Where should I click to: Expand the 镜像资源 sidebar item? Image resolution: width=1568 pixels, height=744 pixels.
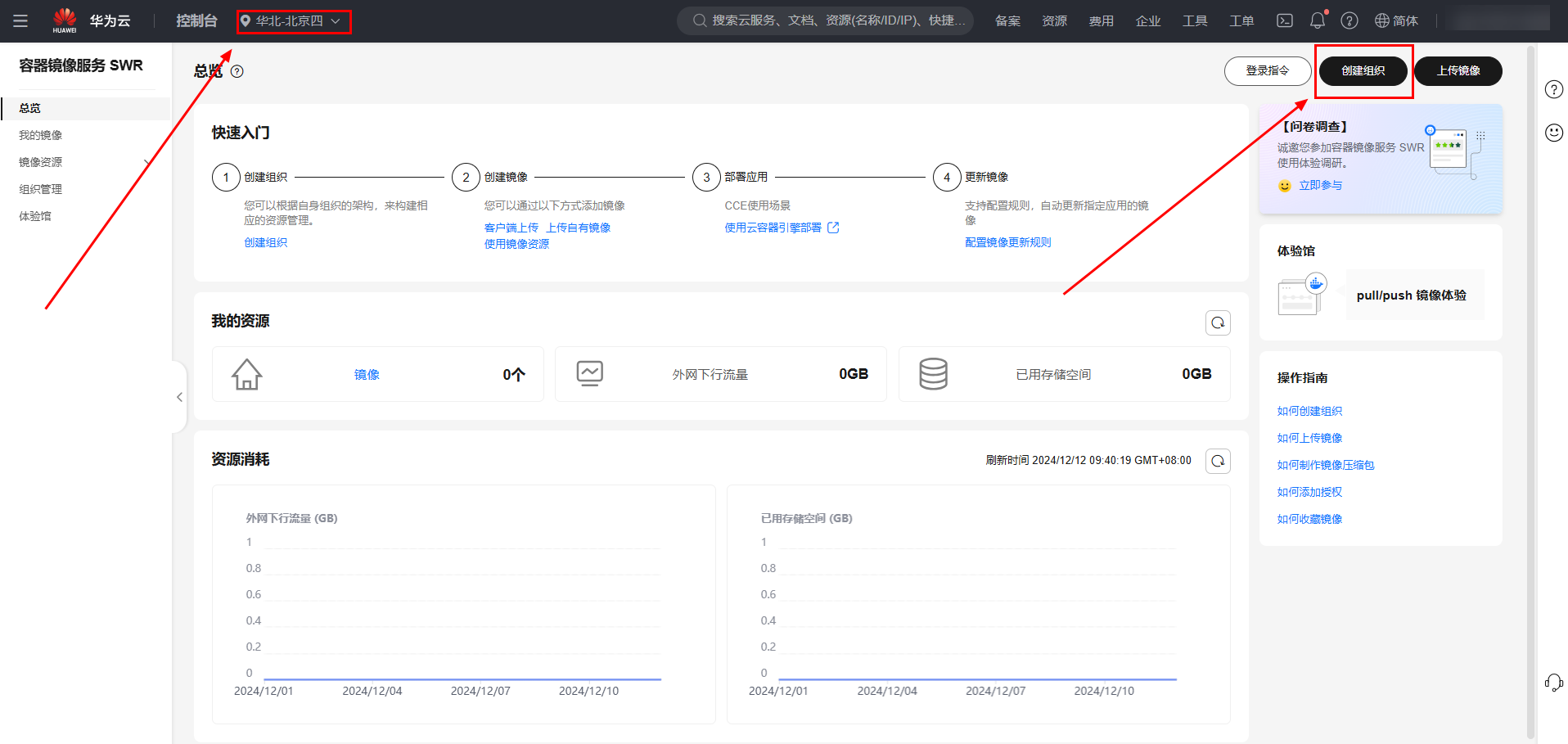click(x=146, y=162)
